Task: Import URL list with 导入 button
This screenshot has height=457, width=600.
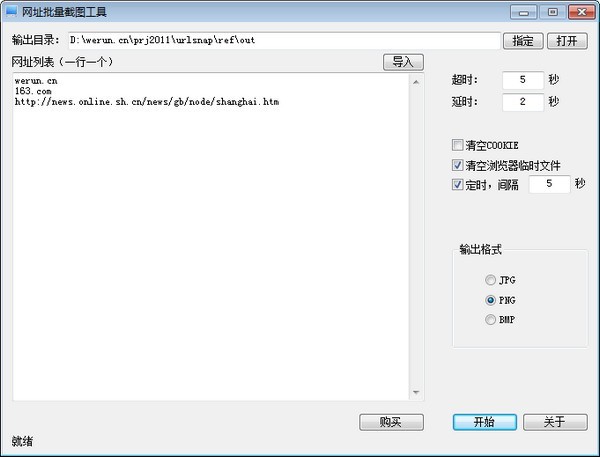Action: pos(403,62)
